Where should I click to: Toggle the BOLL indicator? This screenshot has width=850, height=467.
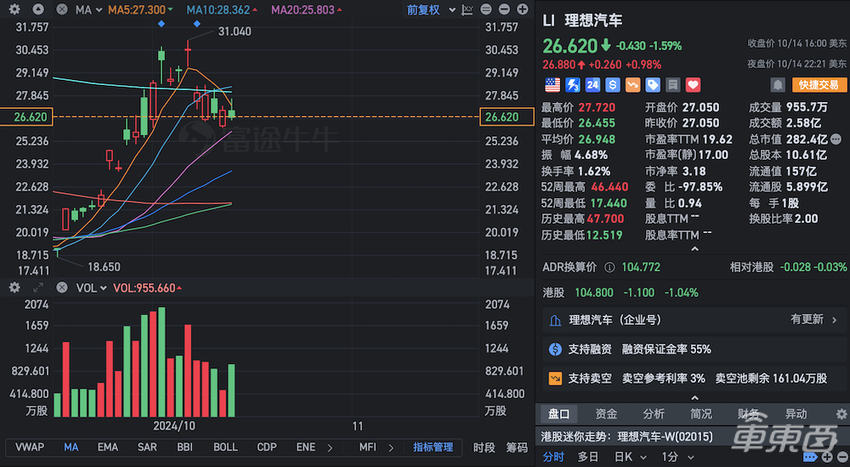click(x=226, y=447)
